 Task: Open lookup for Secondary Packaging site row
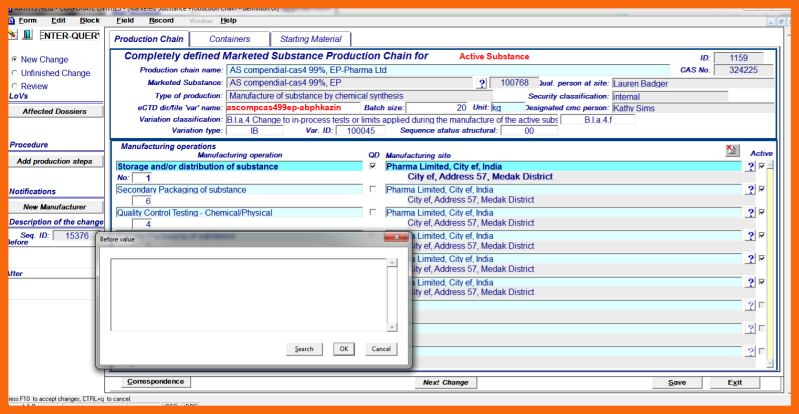pos(750,190)
